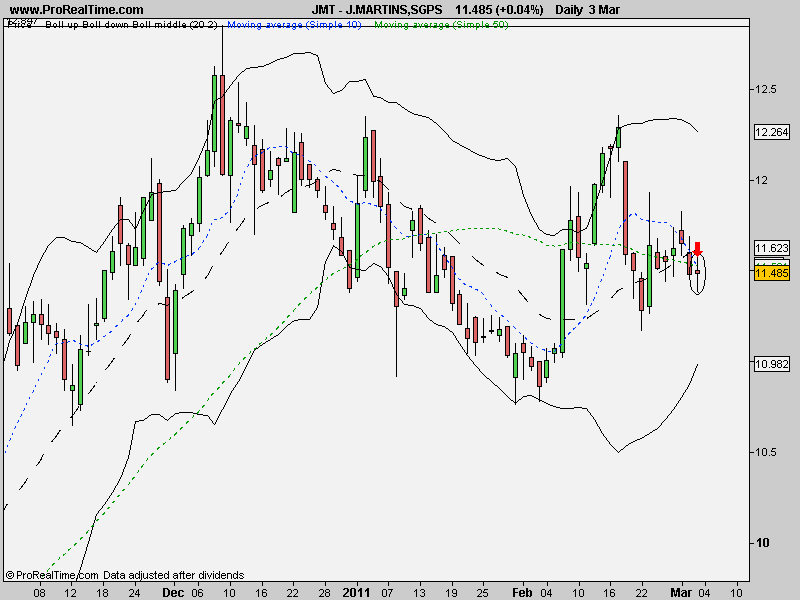800x600 pixels.
Task: Click the 12.264 upper band price tag
Action: tap(771, 132)
